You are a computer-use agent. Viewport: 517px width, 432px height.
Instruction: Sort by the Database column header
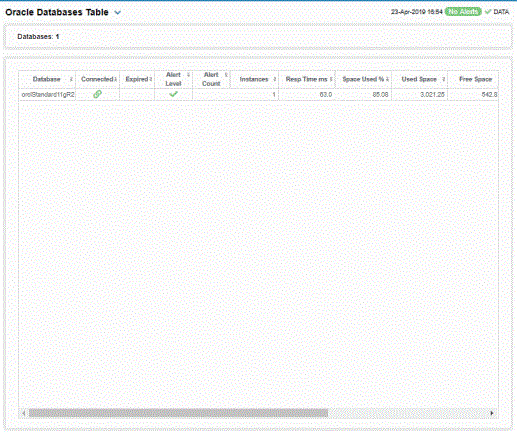[x=47, y=79]
